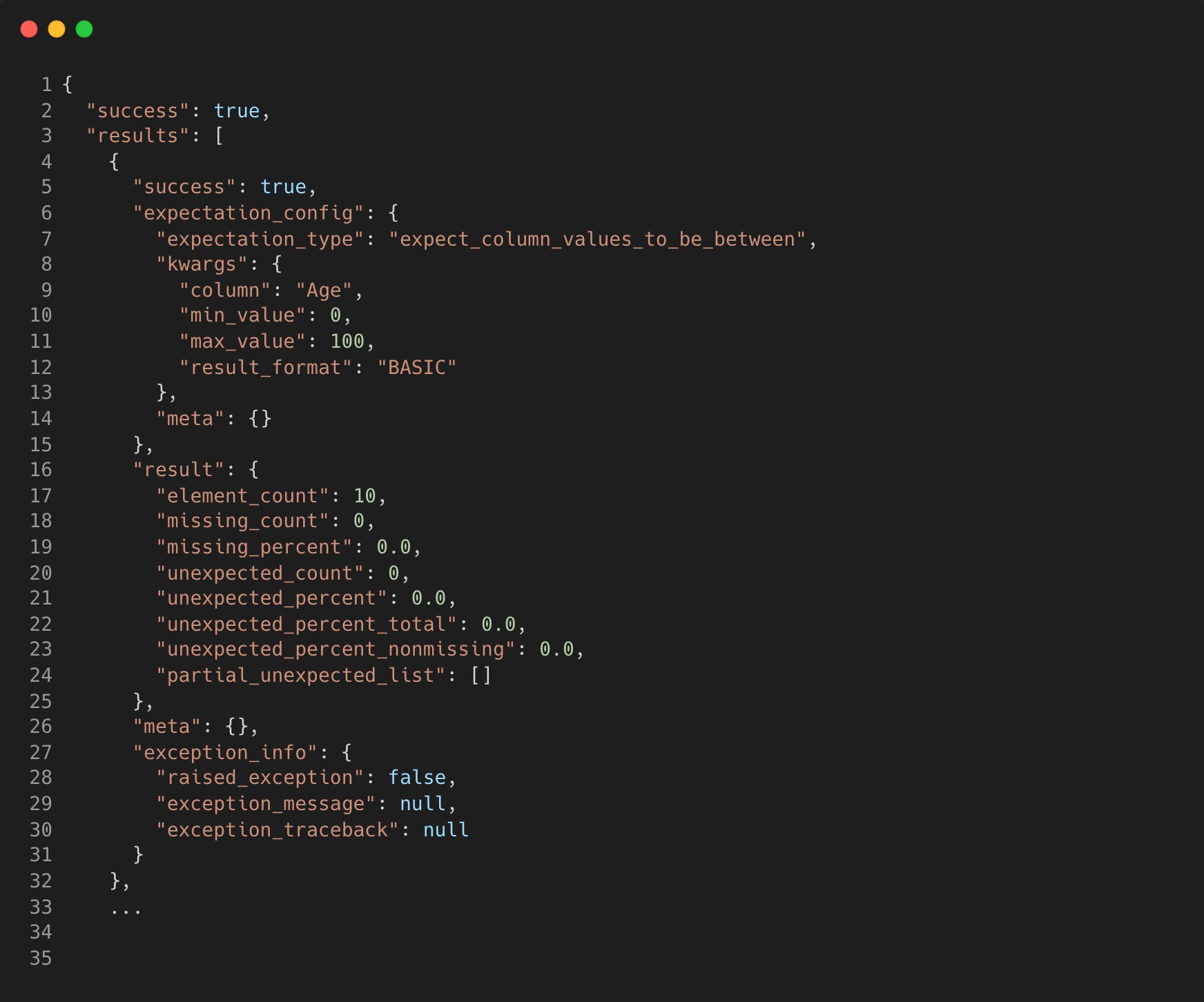Click the "Age" column value
This screenshot has height=1002, width=1204.
[324, 290]
